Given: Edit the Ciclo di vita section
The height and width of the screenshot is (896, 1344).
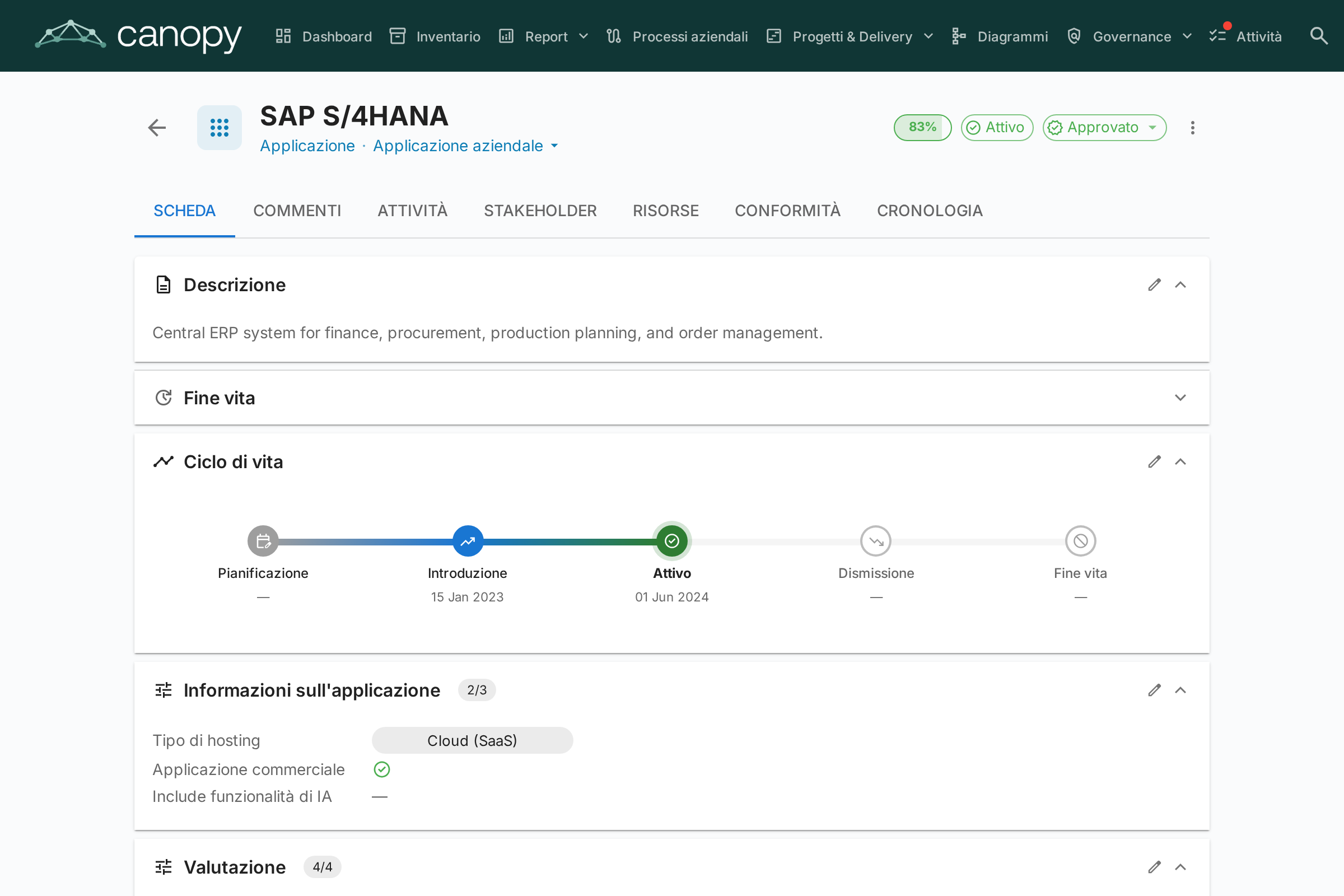Looking at the screenshot, I should [x=1154, y=461].
